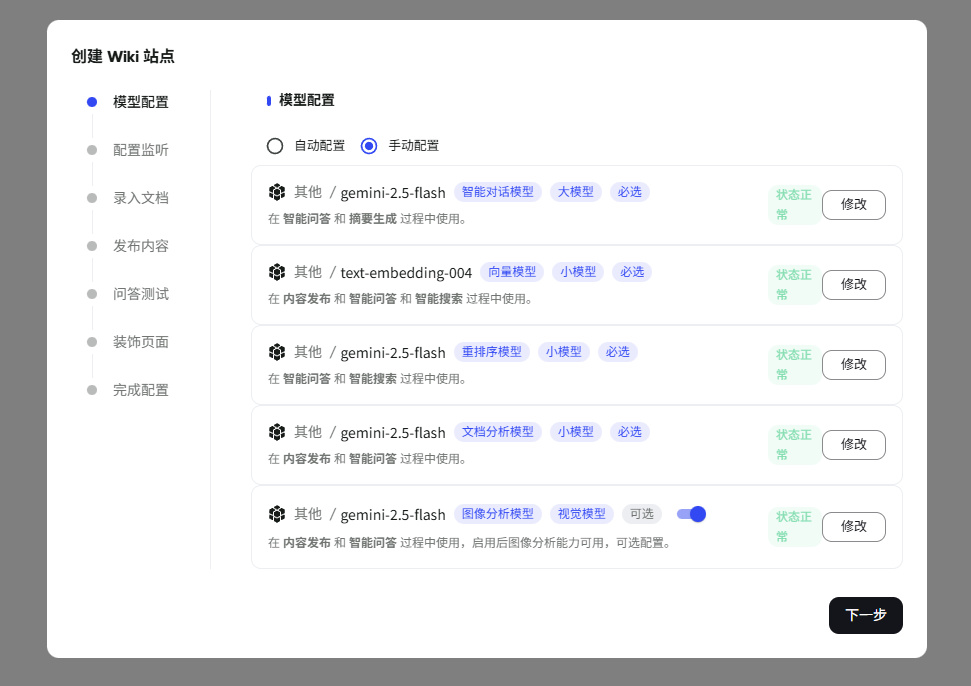Click the model icon on the 重排序模型 row

click(277, 352)
